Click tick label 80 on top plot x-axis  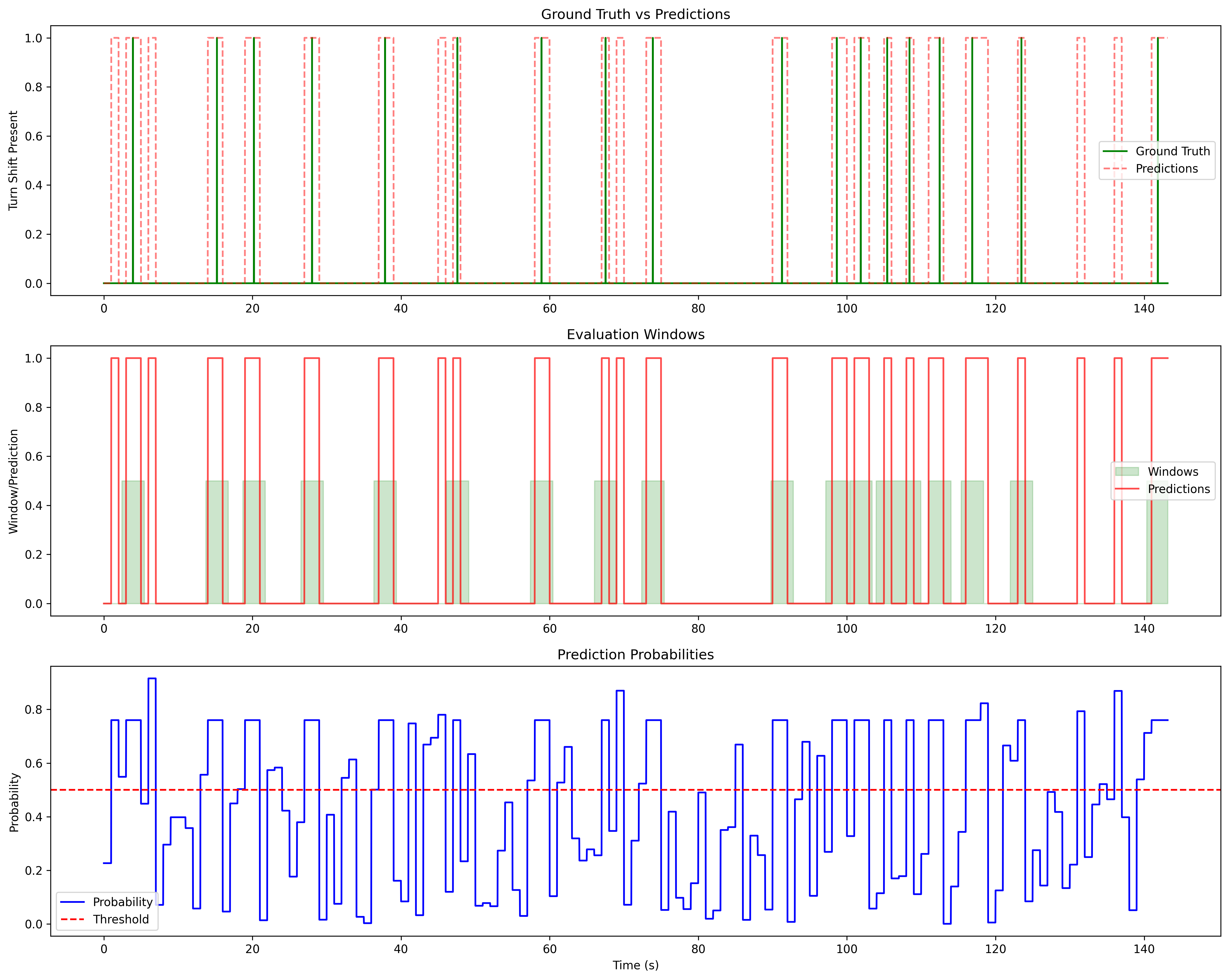click(x=698, y=309)
